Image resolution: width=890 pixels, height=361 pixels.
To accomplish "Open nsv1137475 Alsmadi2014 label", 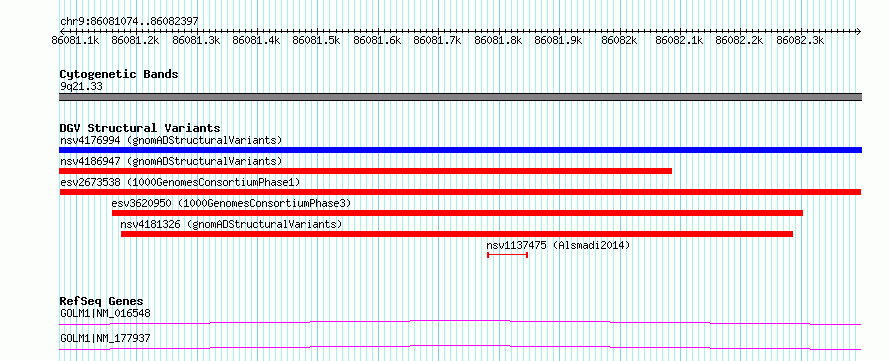I will coord(558,245).
